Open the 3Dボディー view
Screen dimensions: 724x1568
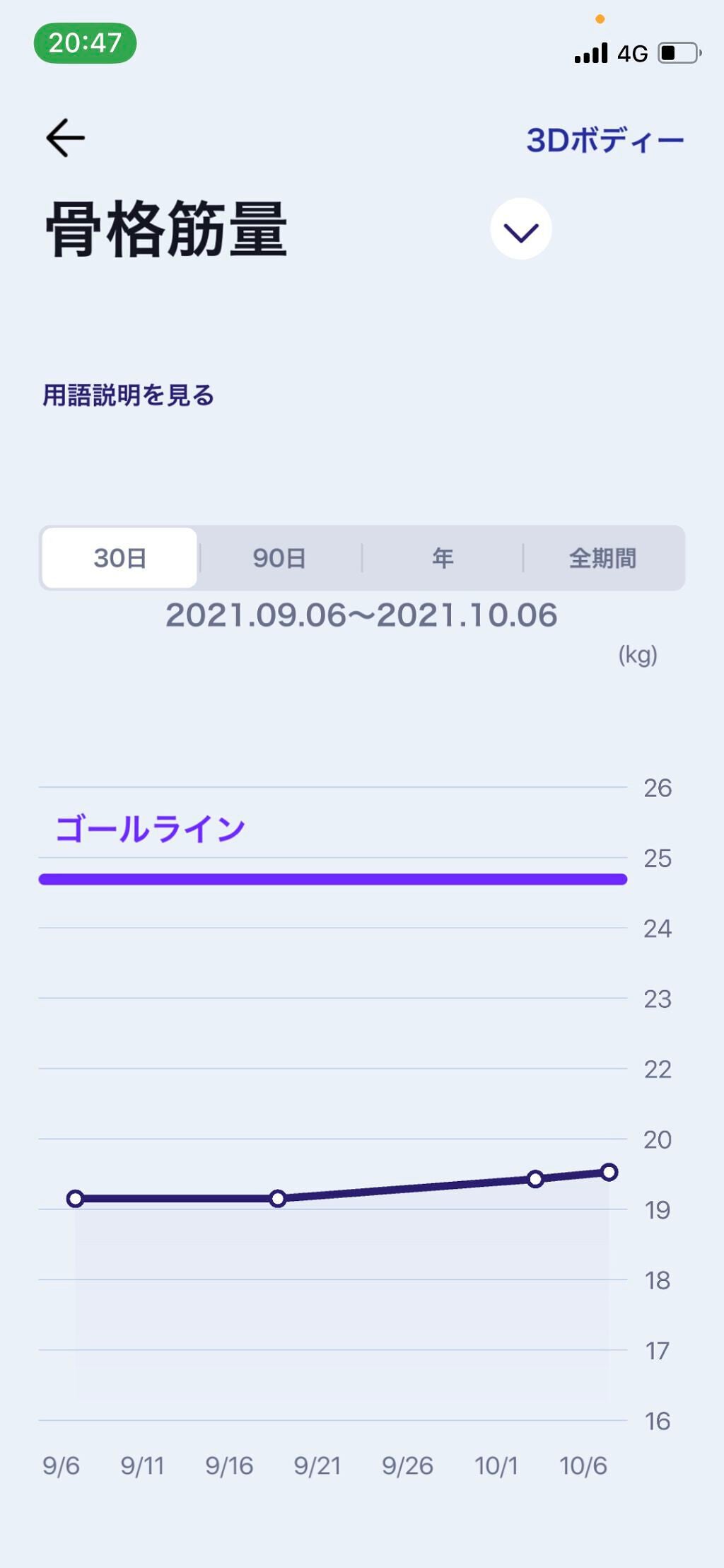[x=605, y=140]
